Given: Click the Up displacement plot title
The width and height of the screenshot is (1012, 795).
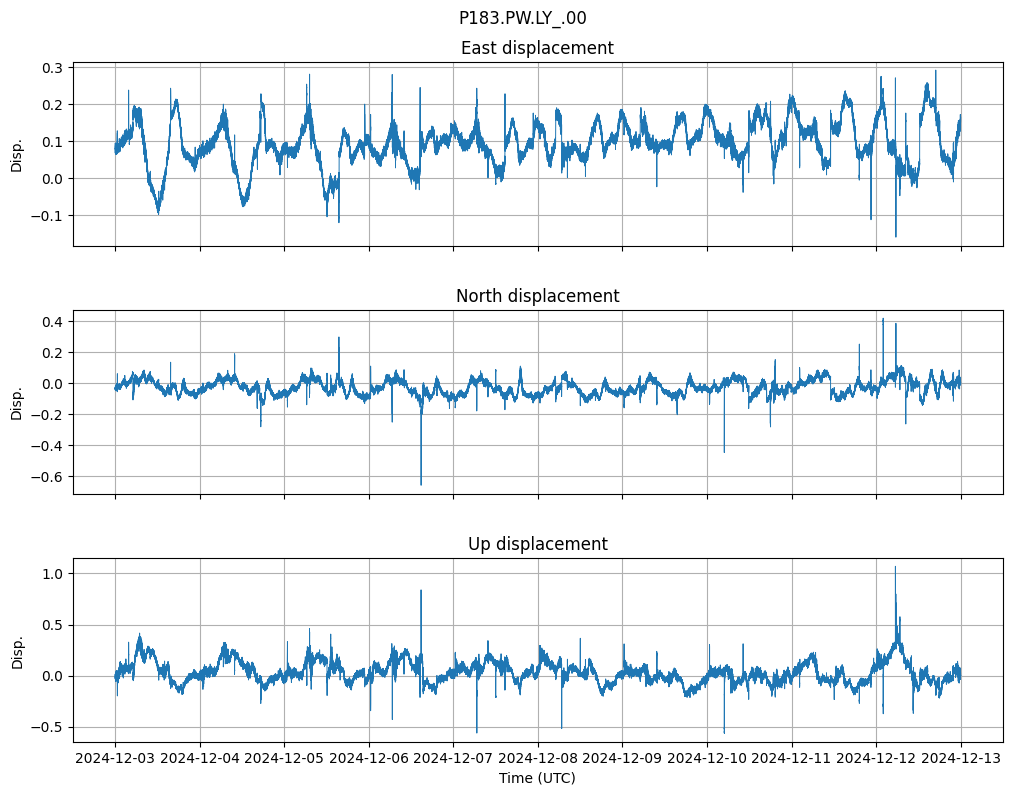Looking at the screenshot, I should click(x=537, y=544).
